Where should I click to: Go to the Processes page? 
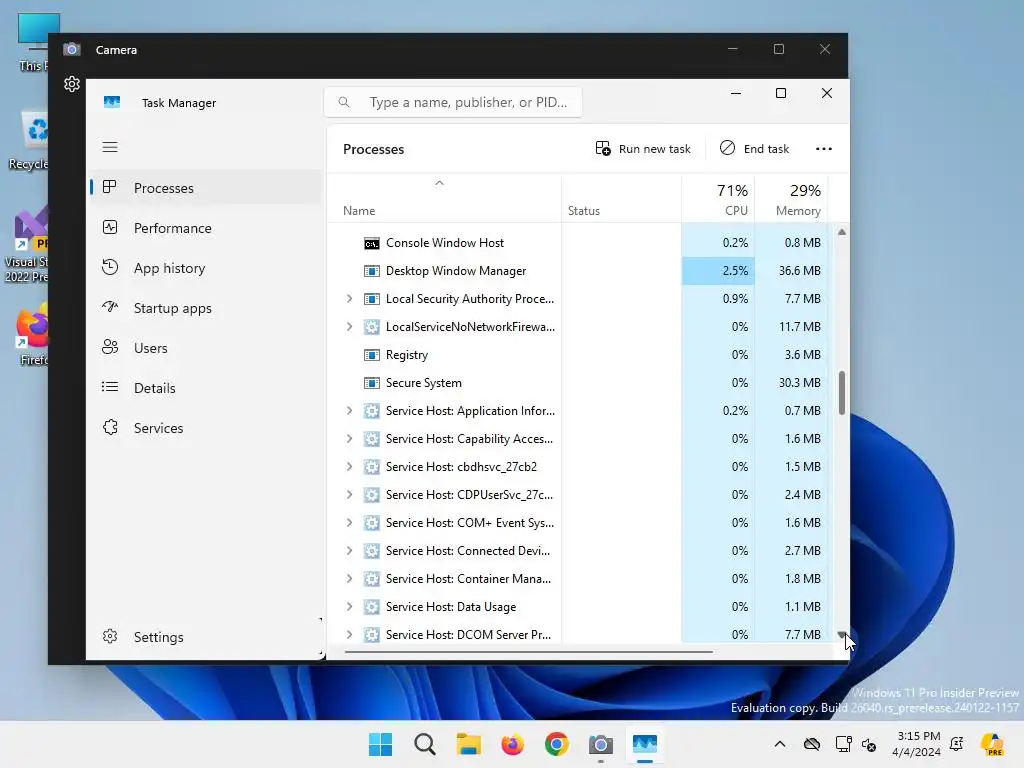pos(206,188)
